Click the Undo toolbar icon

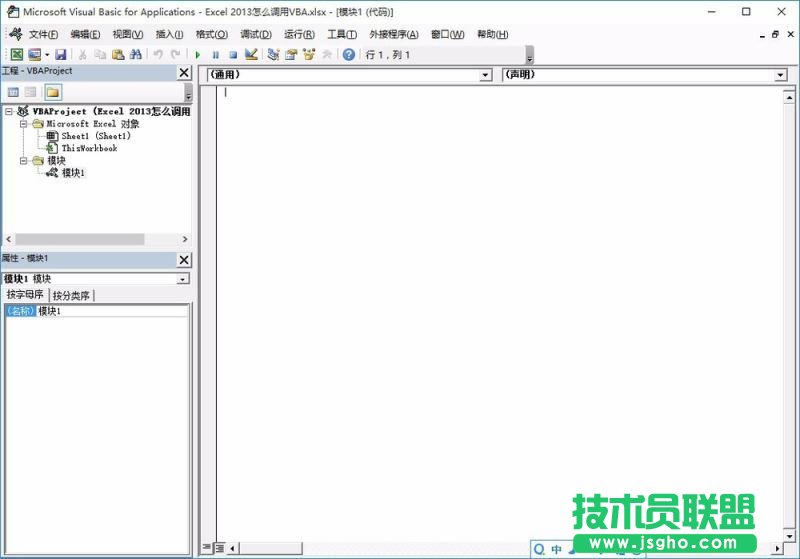tap(158, 54)
